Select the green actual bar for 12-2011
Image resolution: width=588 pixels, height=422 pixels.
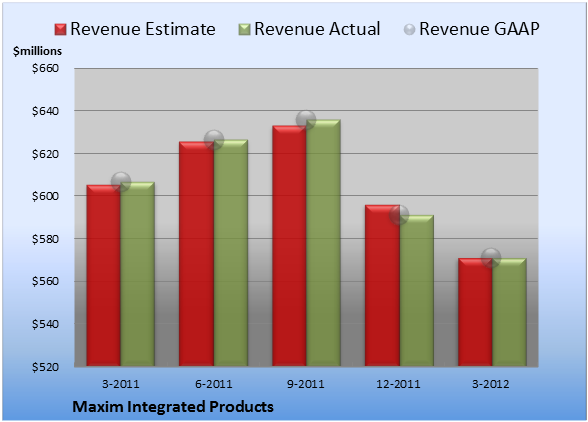click(x=417, y=291)
